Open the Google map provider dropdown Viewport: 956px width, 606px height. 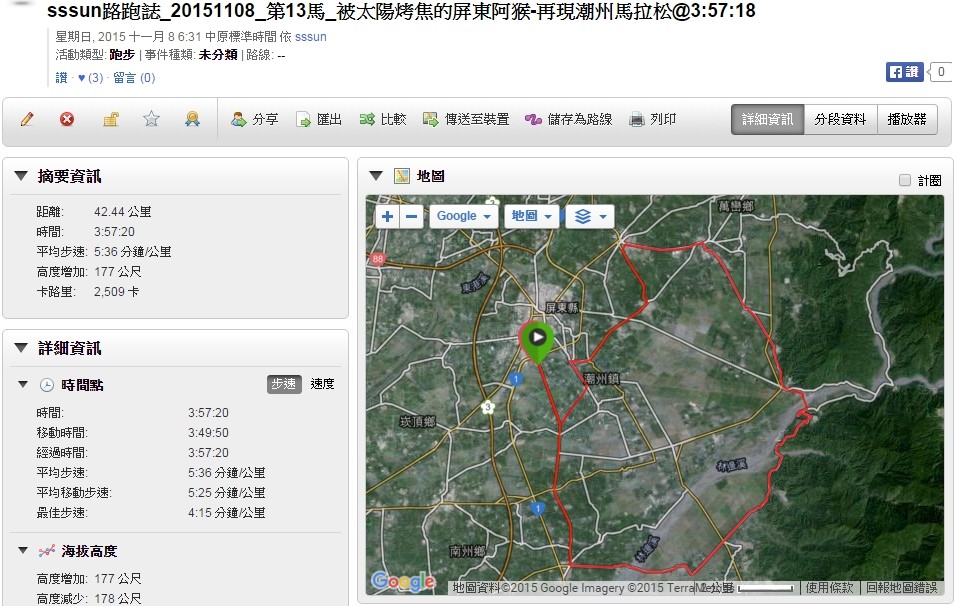coord(463,216)
